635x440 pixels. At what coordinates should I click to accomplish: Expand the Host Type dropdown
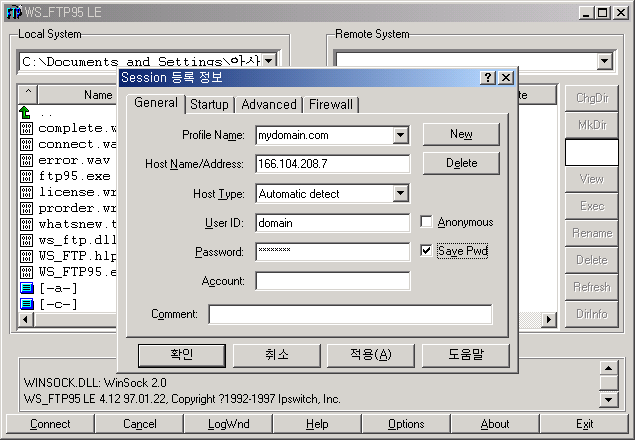pyautogui.click(x=400, y=194)
